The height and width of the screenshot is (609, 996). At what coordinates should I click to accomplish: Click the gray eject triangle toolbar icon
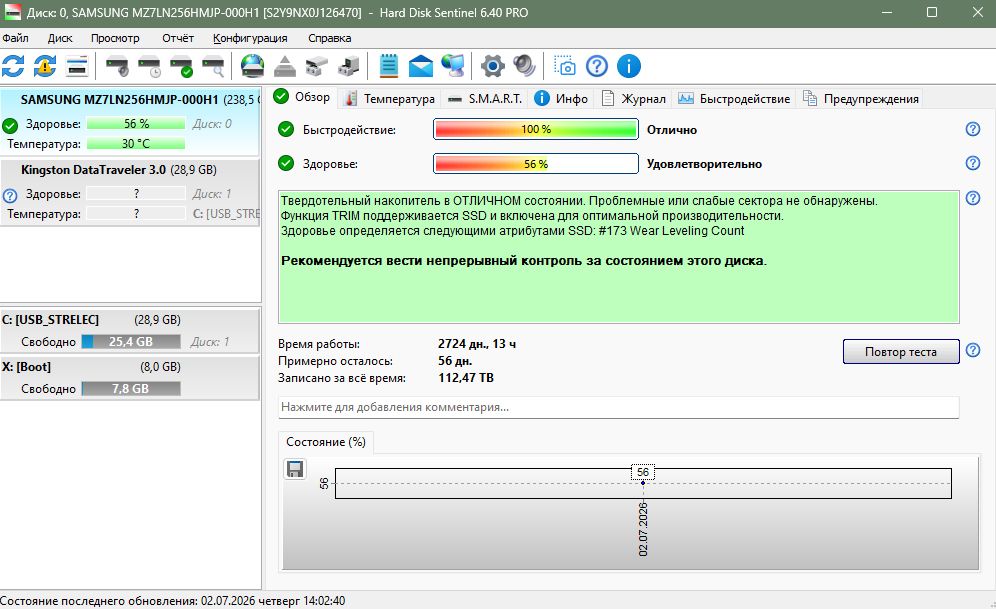coord(285,66)
